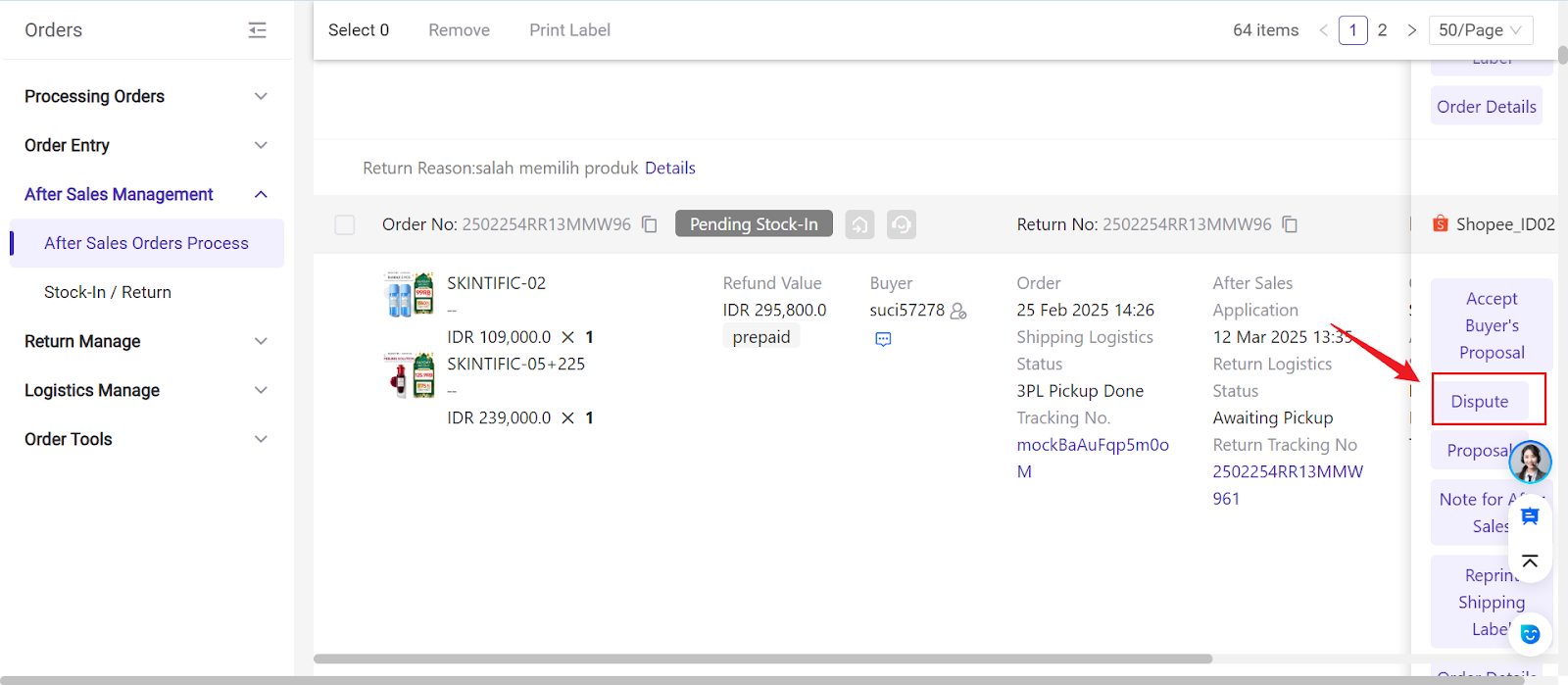
Task: Click the horizontal scrollbar of the order table
Action: click(x=762, y=659)
